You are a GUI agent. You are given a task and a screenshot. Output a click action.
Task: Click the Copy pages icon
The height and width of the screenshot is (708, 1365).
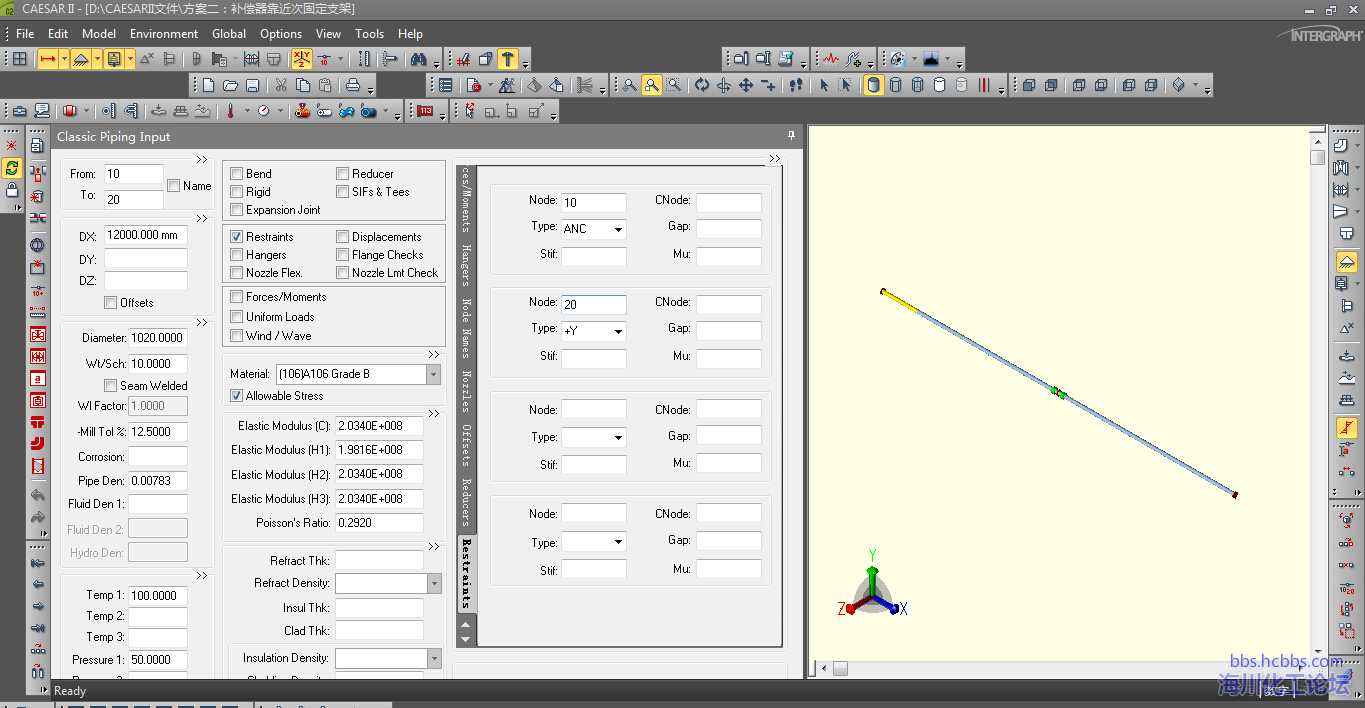pyautogui.click(x=303, y=86)
